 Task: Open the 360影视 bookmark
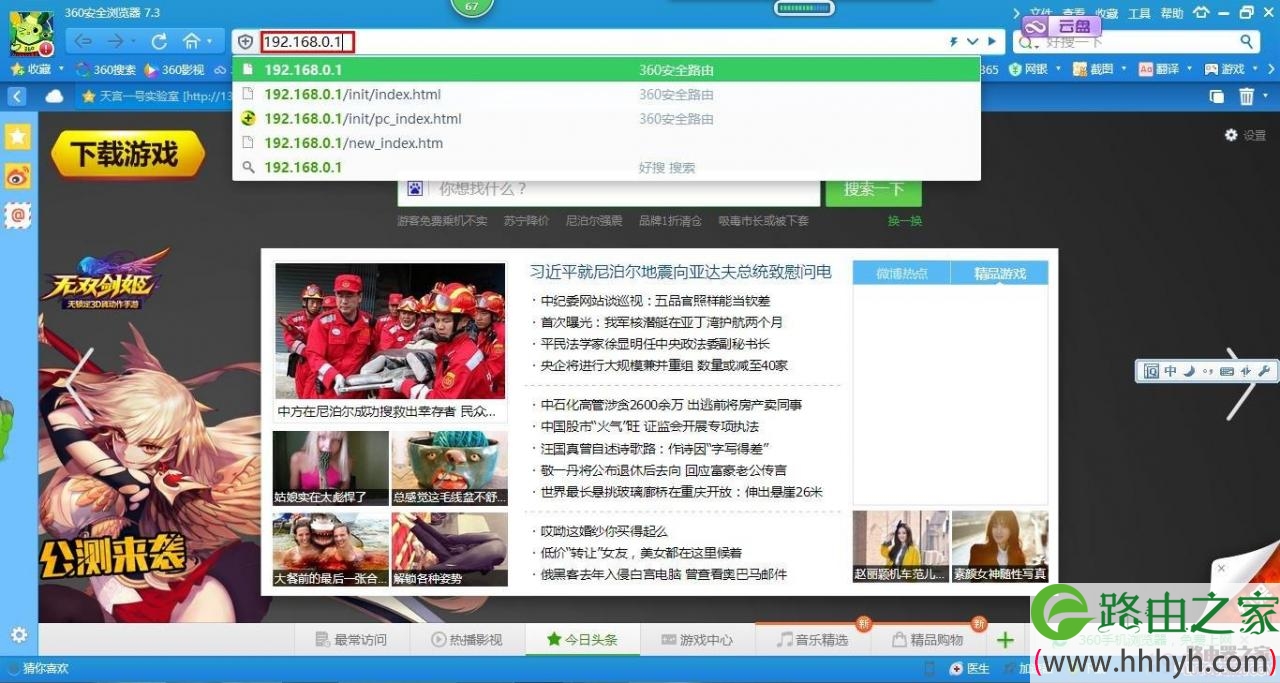(174, 69)
